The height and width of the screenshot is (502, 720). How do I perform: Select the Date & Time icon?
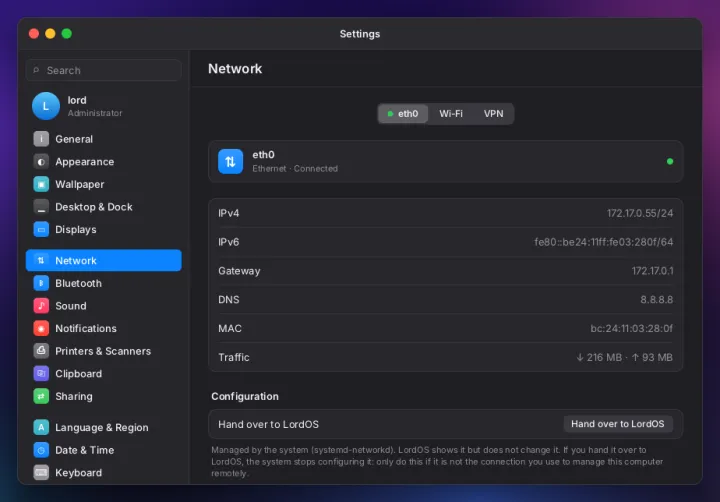41,450
